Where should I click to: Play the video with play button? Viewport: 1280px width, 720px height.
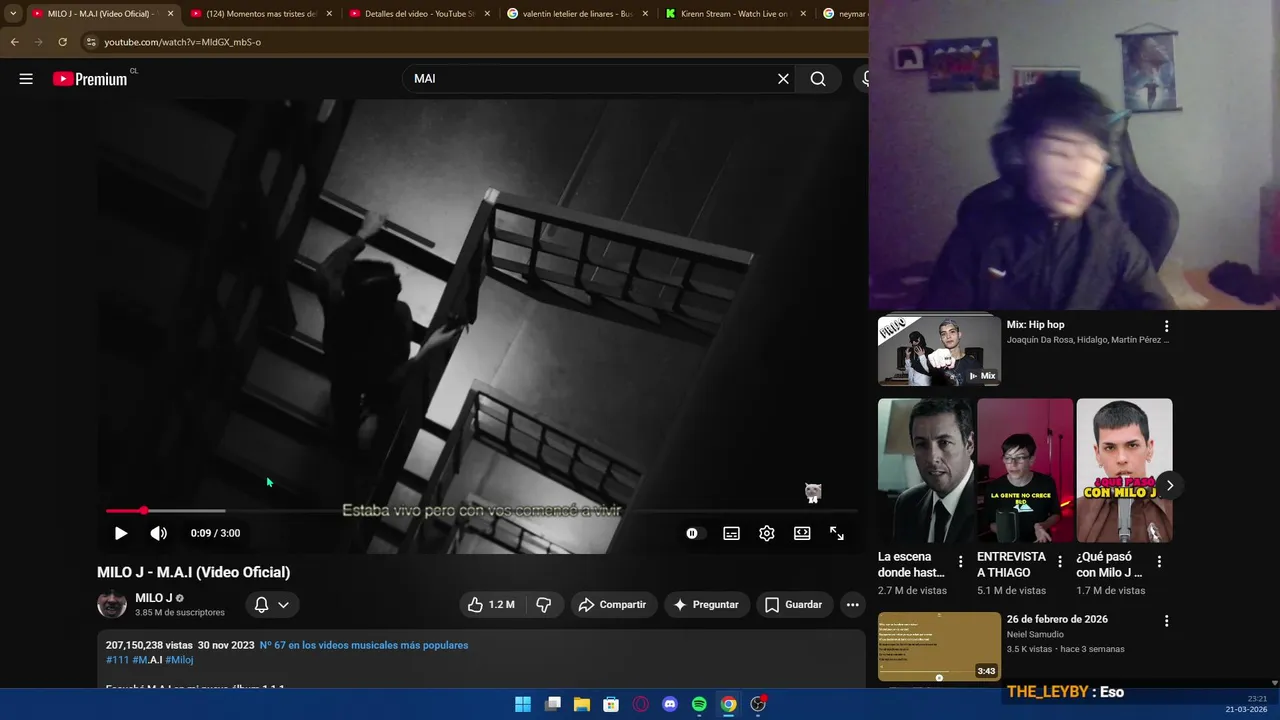tap(120, 533)
